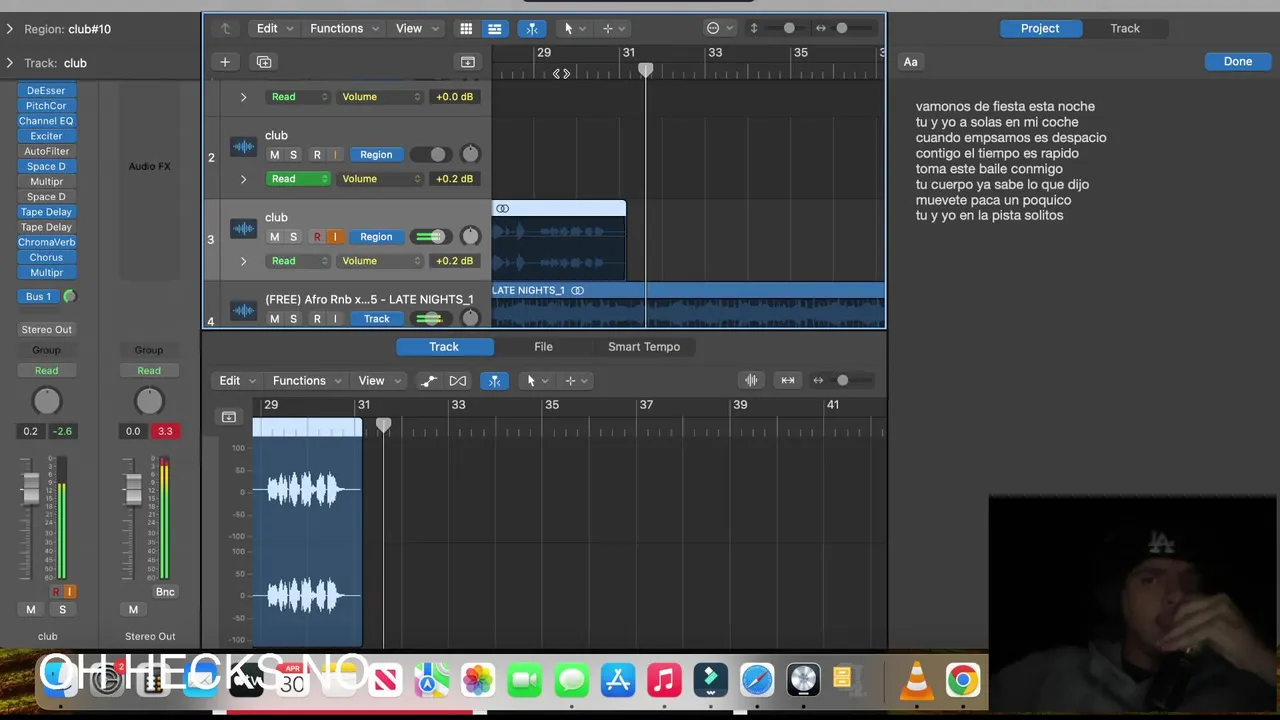Click the Bnc button on Stereo Out strip
This screenshot has width=1280, height=720.
(x=165, y=592)
